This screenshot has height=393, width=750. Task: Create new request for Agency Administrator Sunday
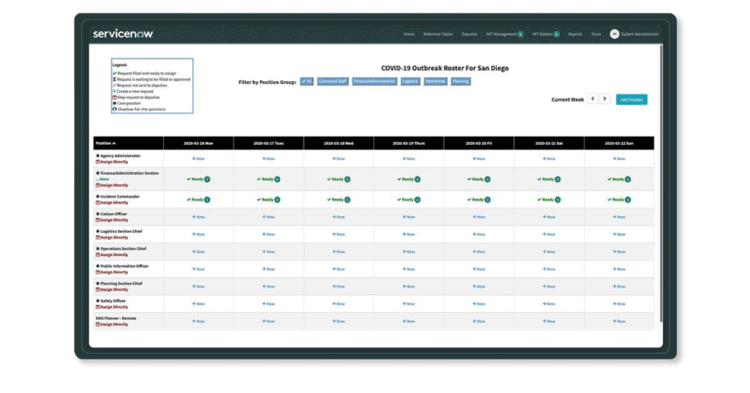coord(619,159)
